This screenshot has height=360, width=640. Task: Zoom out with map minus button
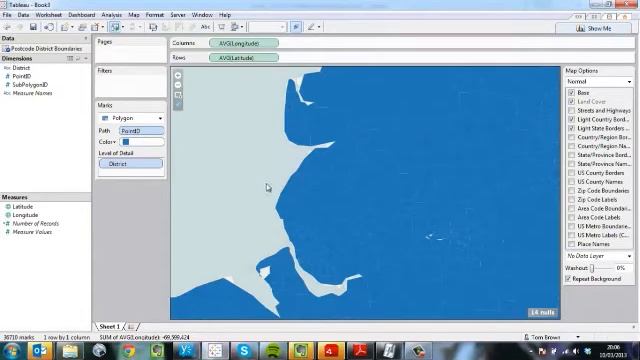coord(178,85)
